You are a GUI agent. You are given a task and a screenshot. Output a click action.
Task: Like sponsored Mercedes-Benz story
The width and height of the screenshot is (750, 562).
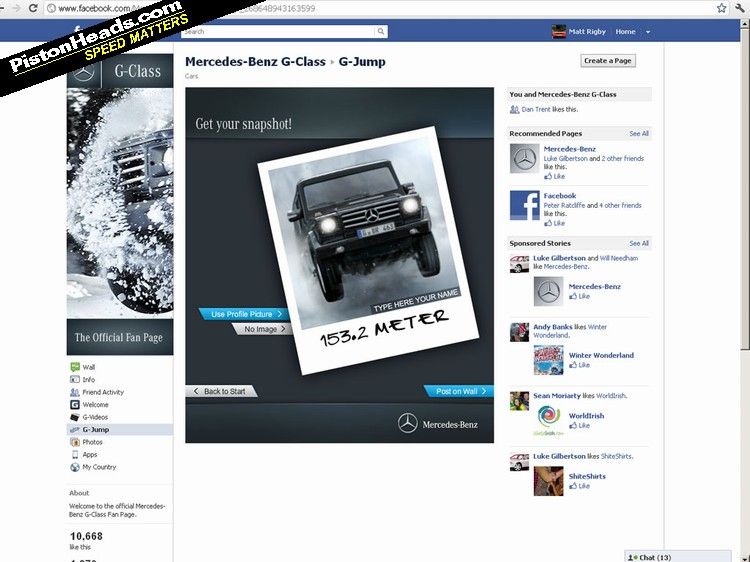(x=579, y=297)
